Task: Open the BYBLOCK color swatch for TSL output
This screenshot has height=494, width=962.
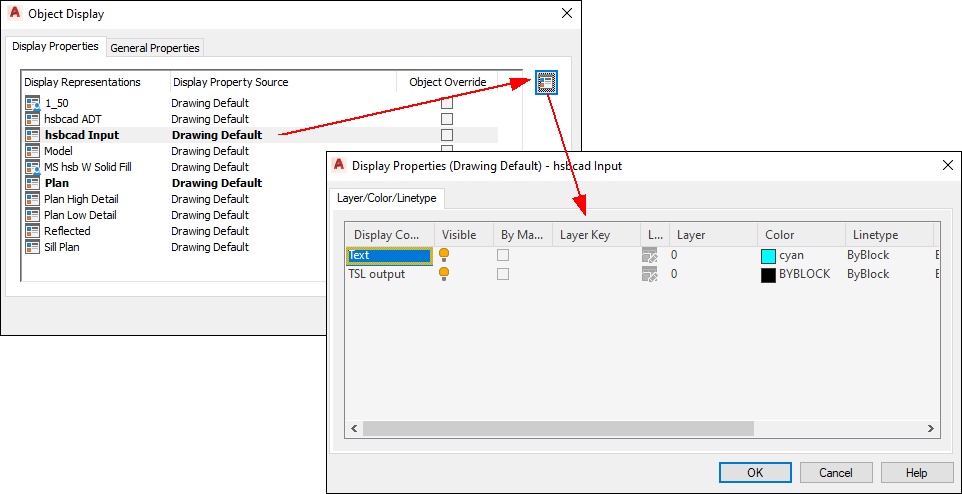Action: 768,274
